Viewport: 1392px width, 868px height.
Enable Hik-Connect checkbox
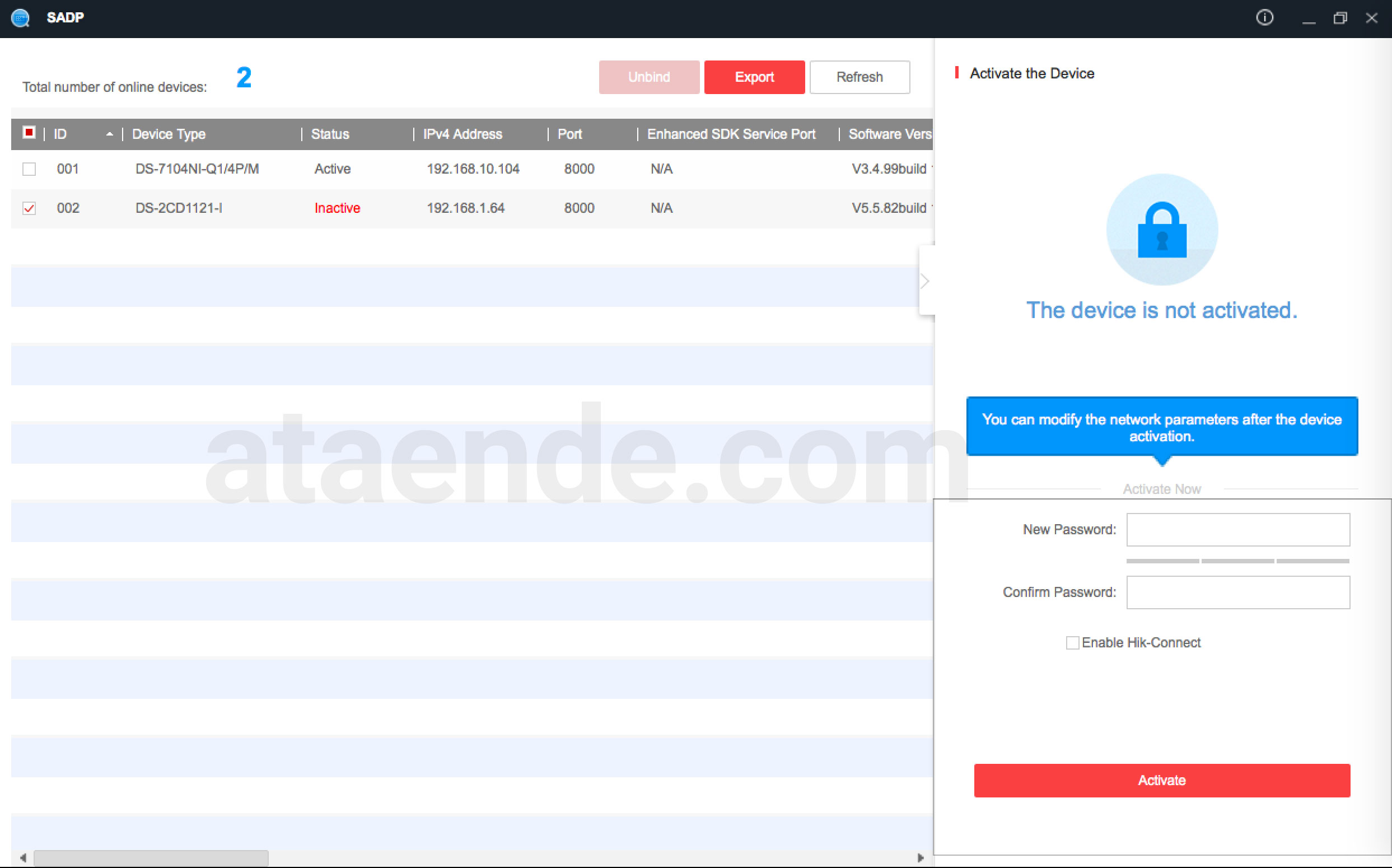[x=1072, y=642]
